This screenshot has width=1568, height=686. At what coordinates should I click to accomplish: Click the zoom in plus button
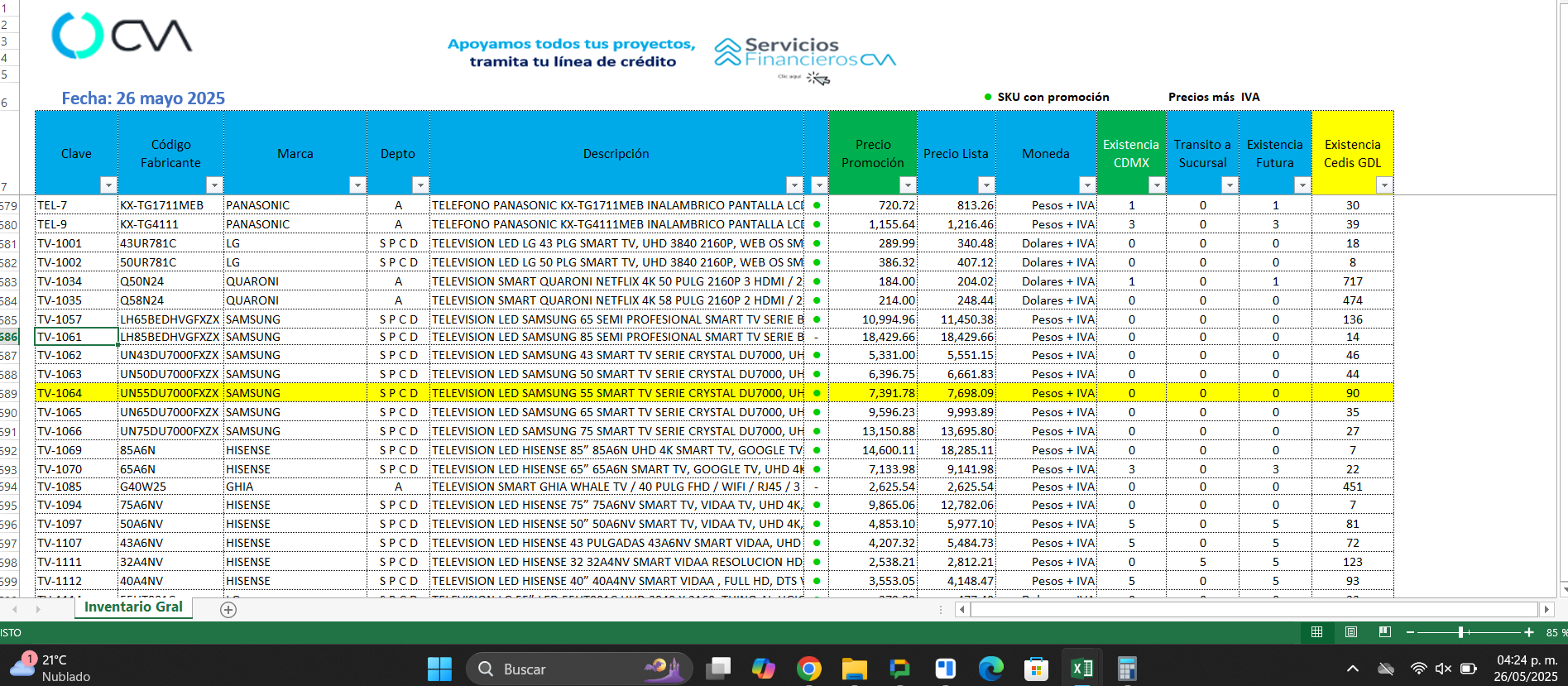coord(1529,632)
